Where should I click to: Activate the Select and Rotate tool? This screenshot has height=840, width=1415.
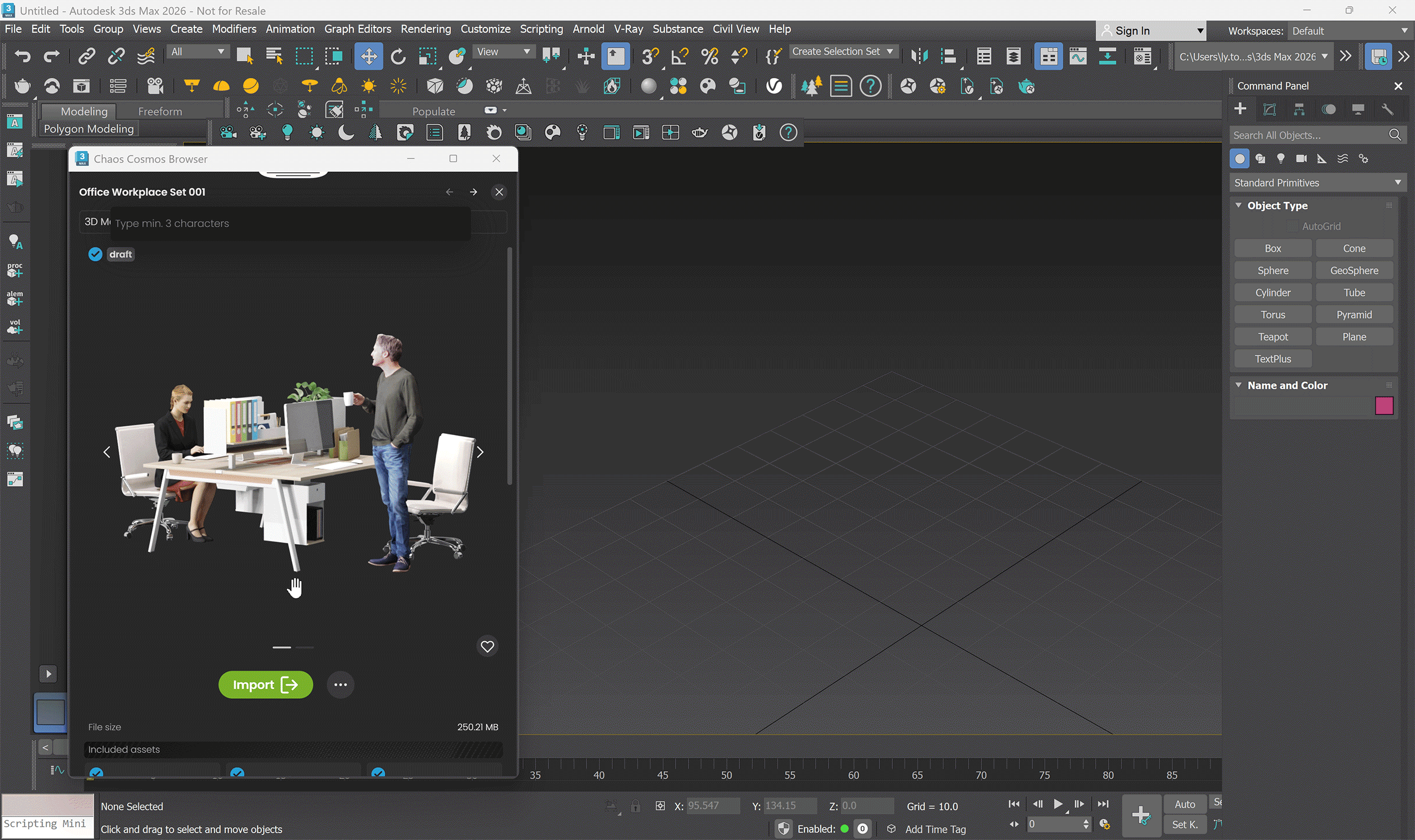pyautogui.click(x=398, y=56)
